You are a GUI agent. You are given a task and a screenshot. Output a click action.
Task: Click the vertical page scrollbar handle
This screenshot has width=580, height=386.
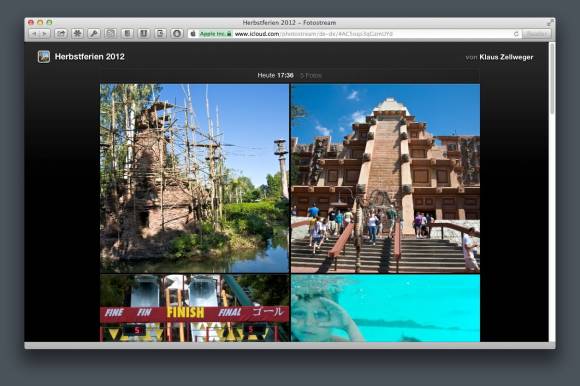552,78
